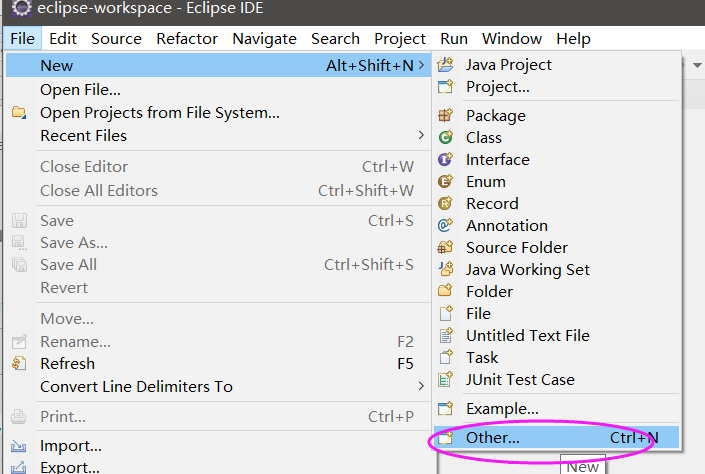Click the JUnit Test Case icon

[x=446, y=380]
